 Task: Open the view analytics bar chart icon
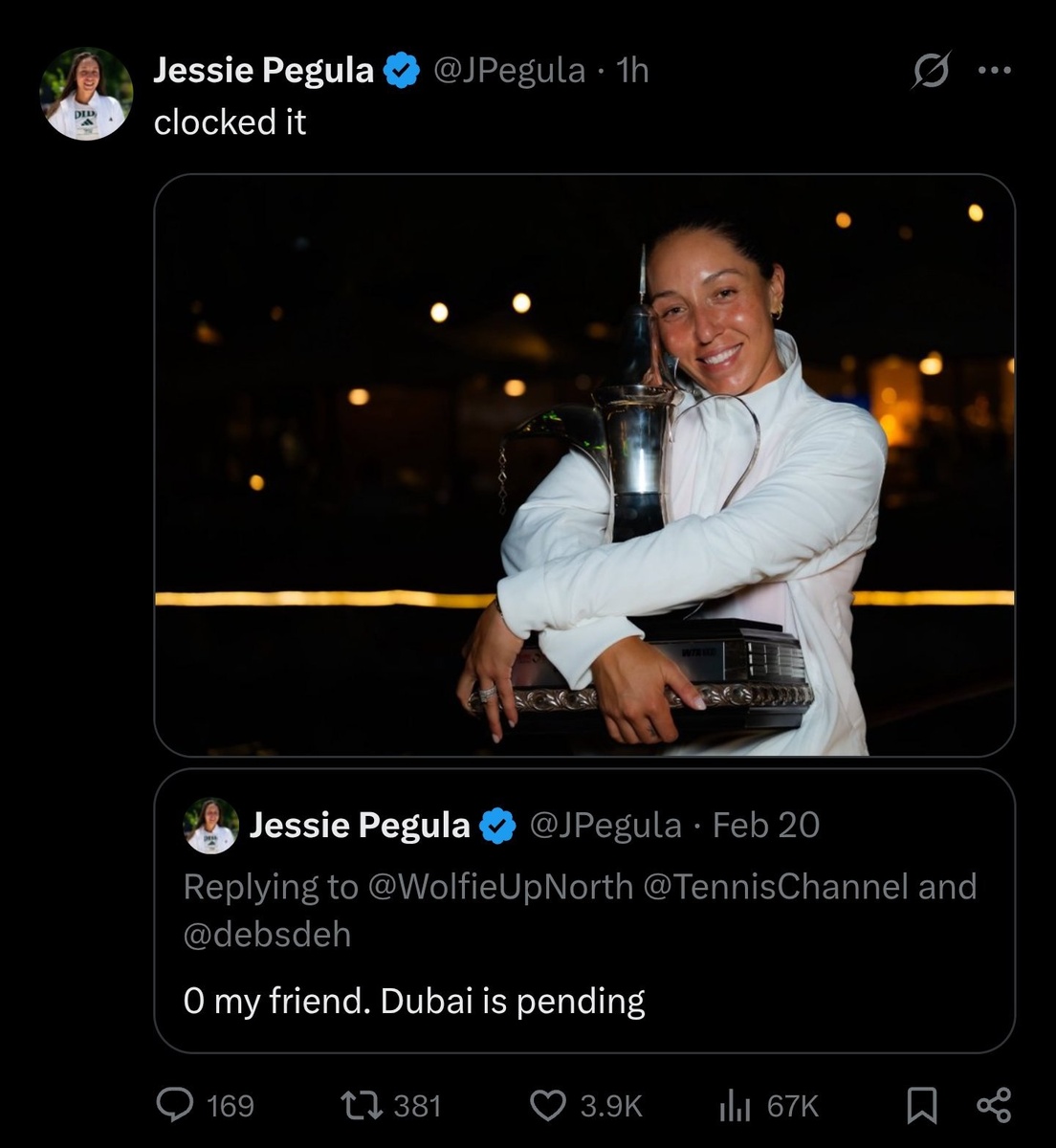tap(735, 1106)
